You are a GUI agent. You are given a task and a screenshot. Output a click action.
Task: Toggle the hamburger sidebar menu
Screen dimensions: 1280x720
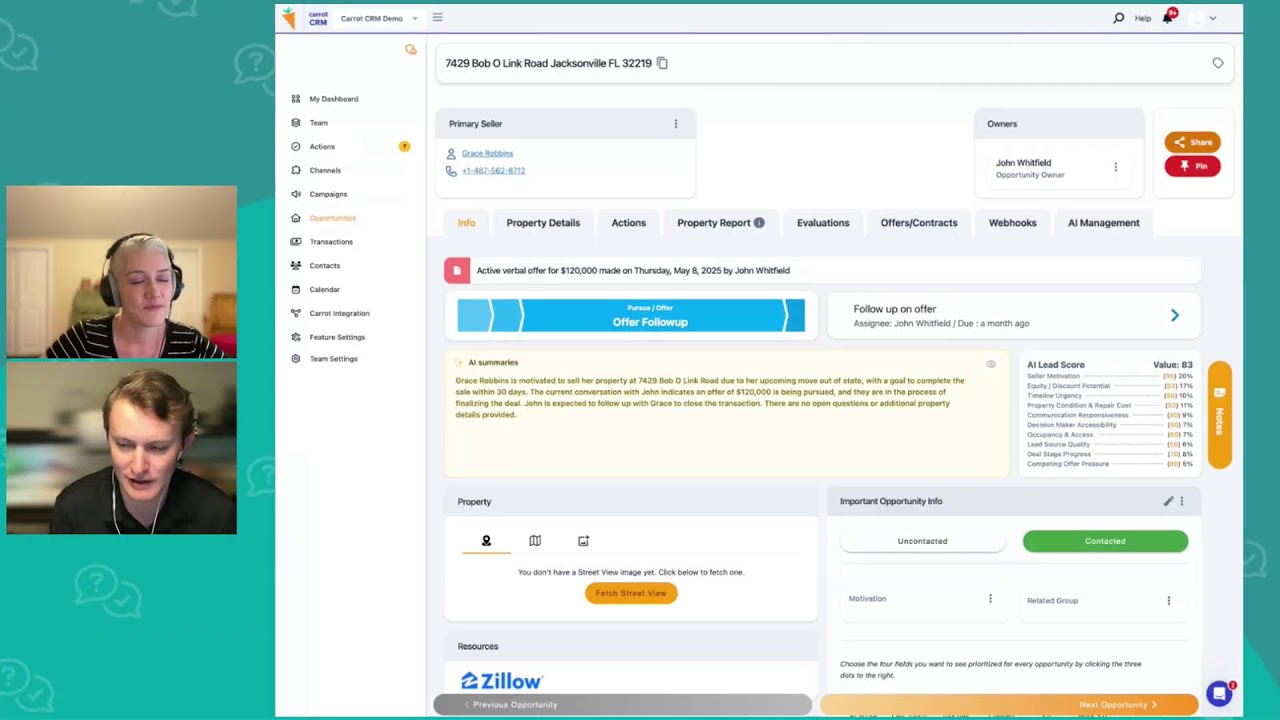pyautogui.click(x=437, y=17)
